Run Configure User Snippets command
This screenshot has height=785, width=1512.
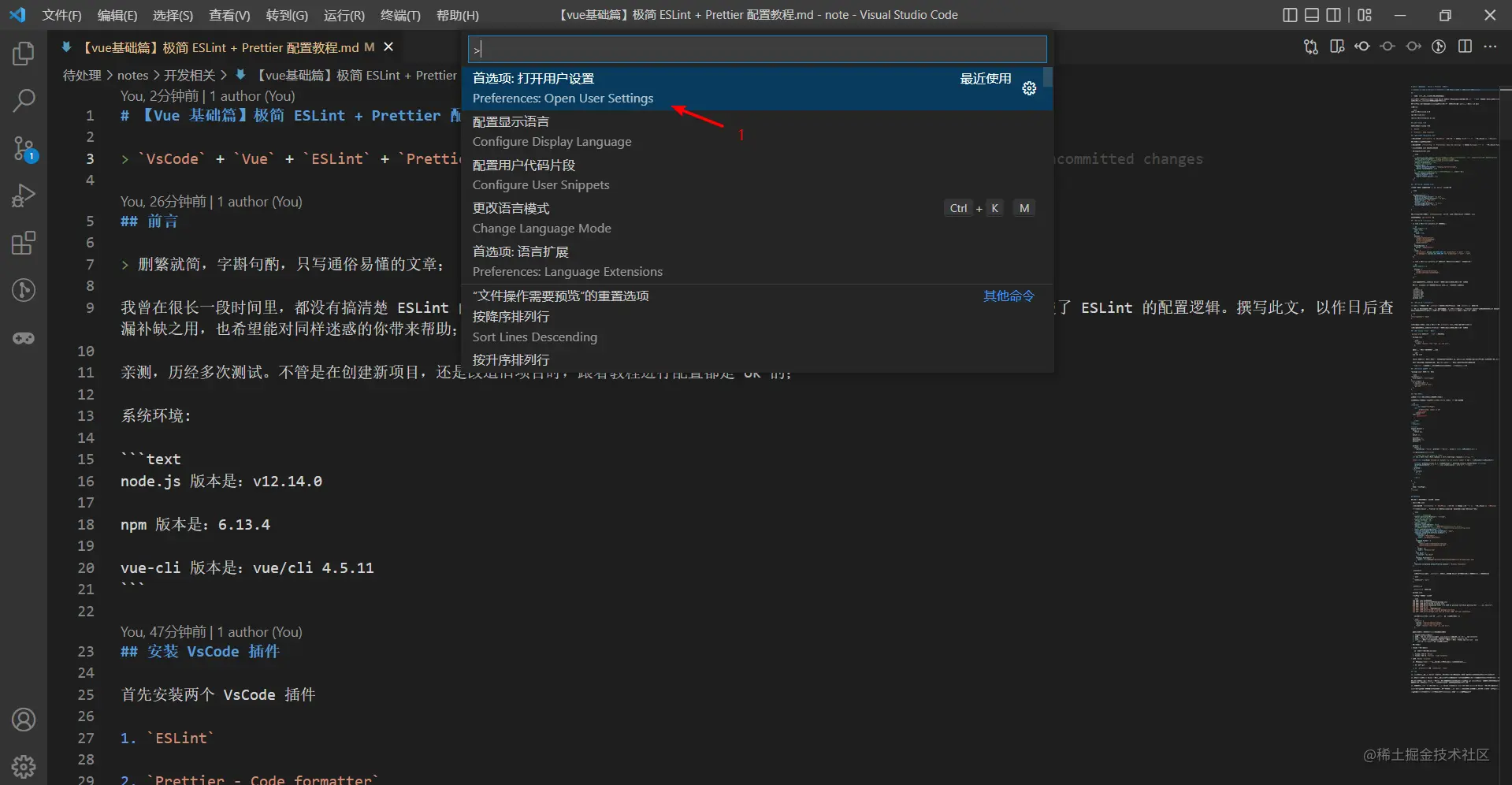tap(756, 175)
